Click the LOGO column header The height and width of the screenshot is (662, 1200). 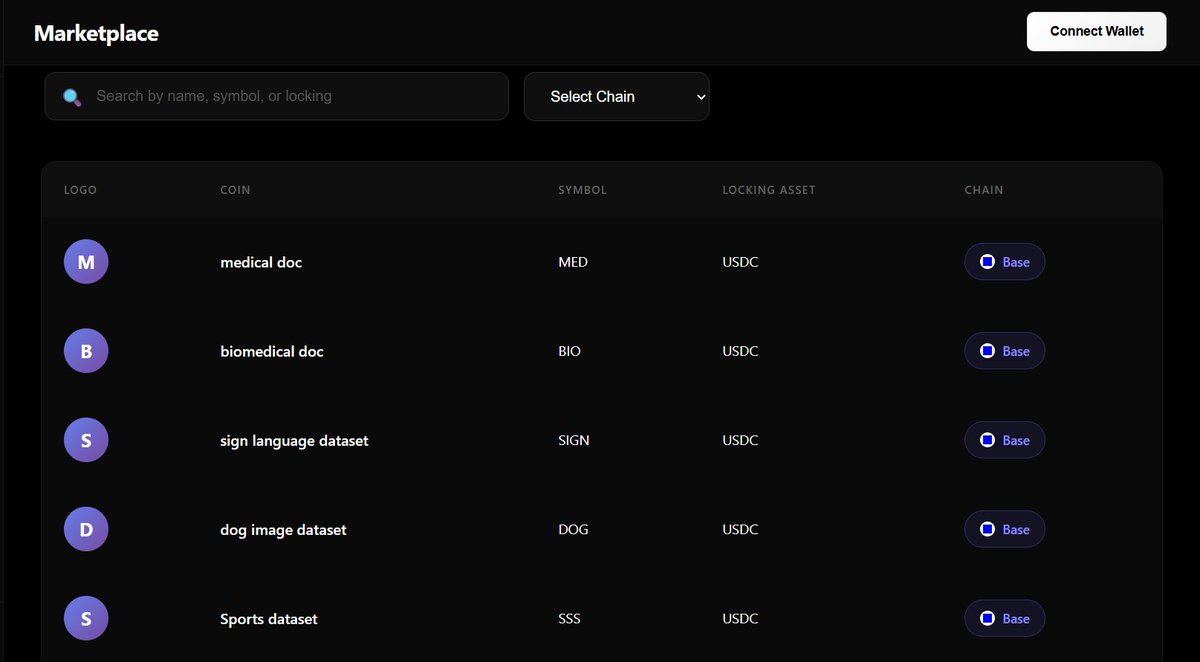click(x=80, y=190)
